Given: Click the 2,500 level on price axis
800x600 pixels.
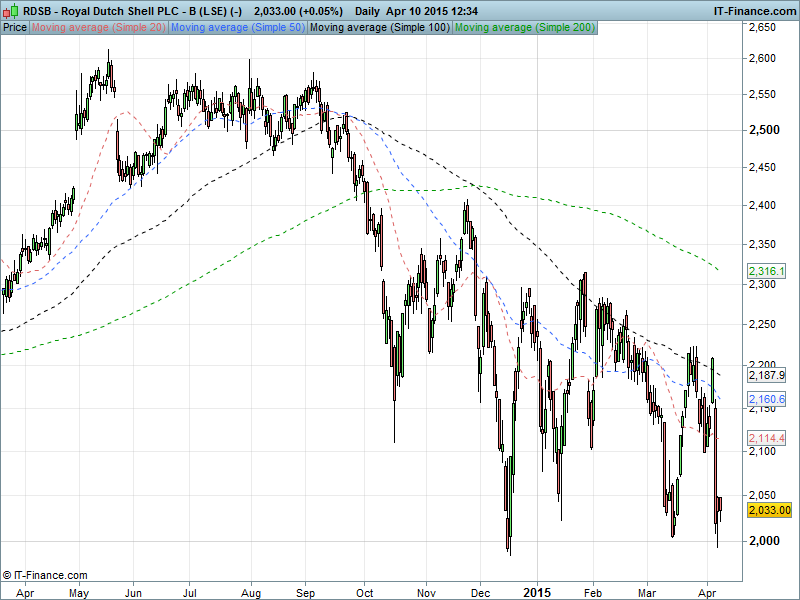Looking at the screenshot, I should pos(764,132).
